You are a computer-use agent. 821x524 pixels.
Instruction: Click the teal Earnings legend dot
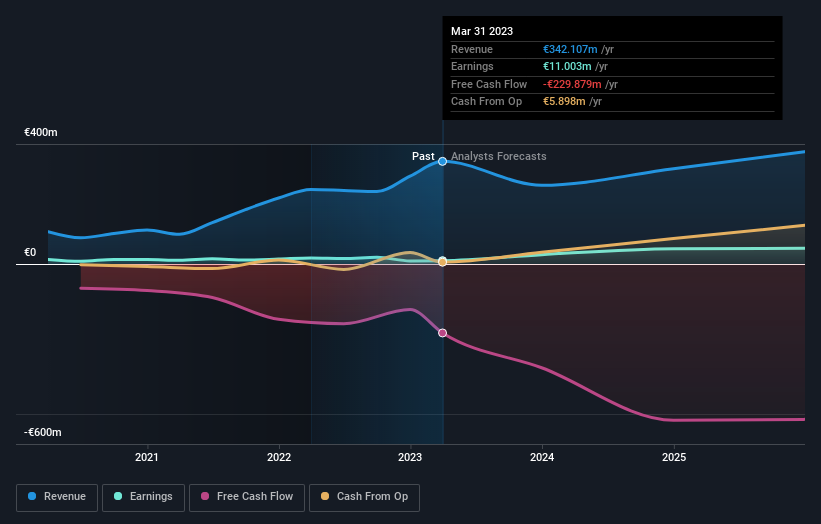point(118,496)
